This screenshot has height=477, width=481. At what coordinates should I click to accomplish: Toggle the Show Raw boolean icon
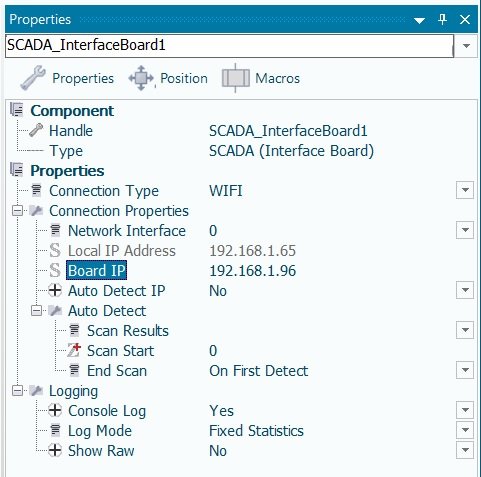pyautogui.click(x=55, y=450)
